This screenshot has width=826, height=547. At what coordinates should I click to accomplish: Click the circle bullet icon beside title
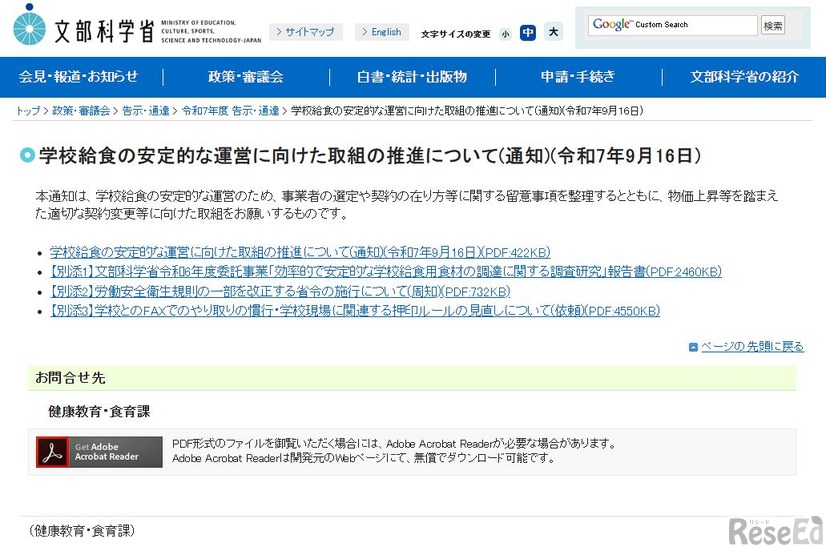point(27,155)
